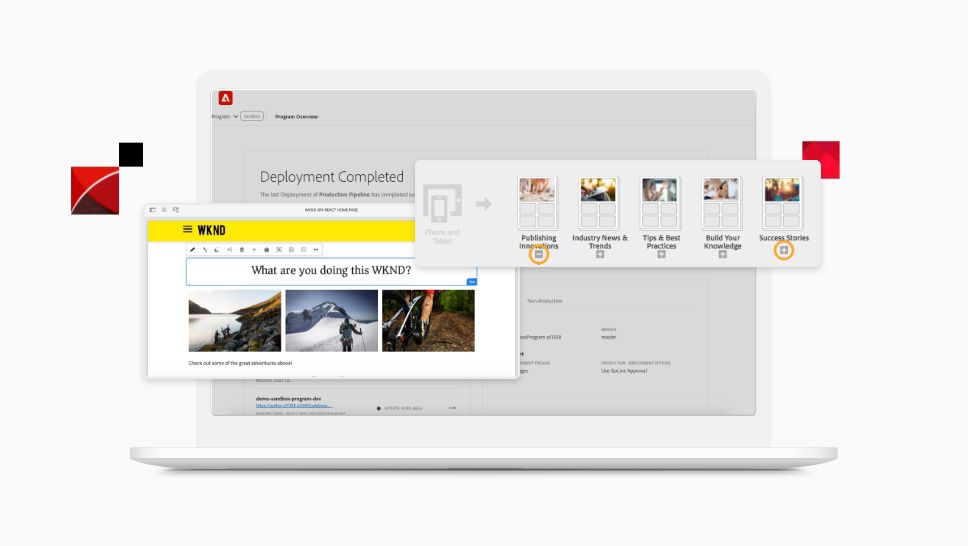Expand Industry News & Trends plus button
968x546 pixels.
point(600,254)
